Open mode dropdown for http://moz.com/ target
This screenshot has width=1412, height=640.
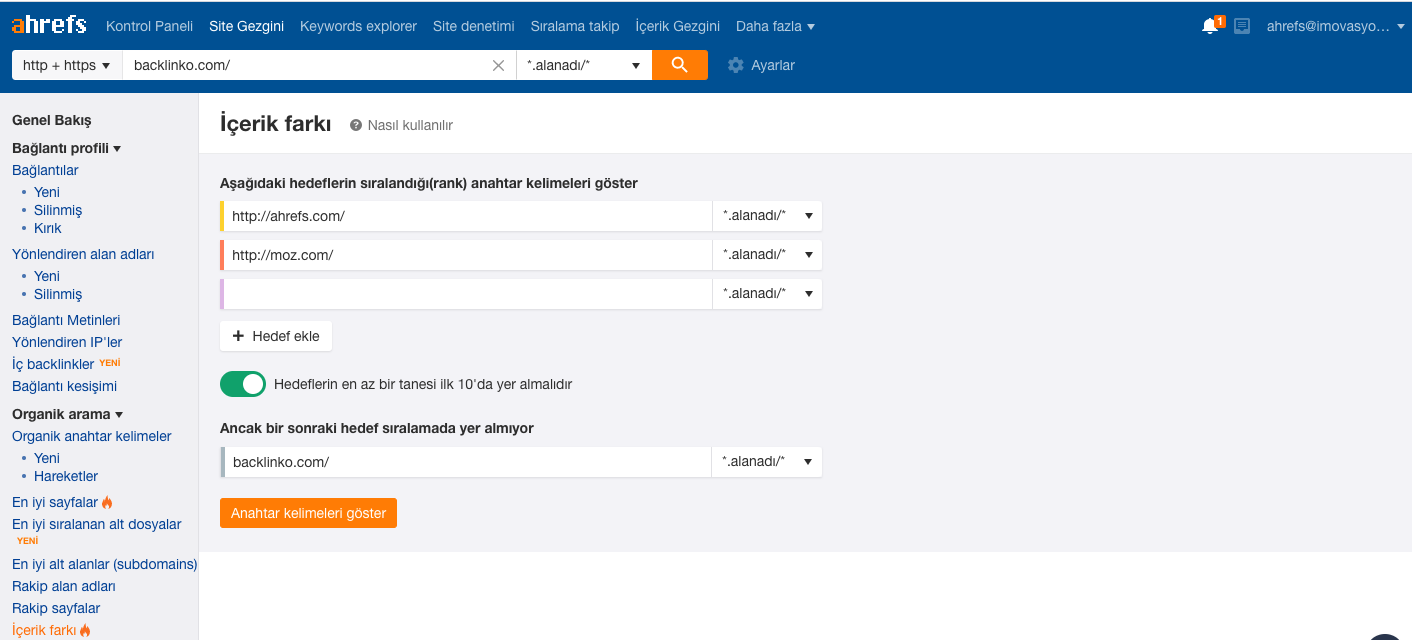[767, 255]
